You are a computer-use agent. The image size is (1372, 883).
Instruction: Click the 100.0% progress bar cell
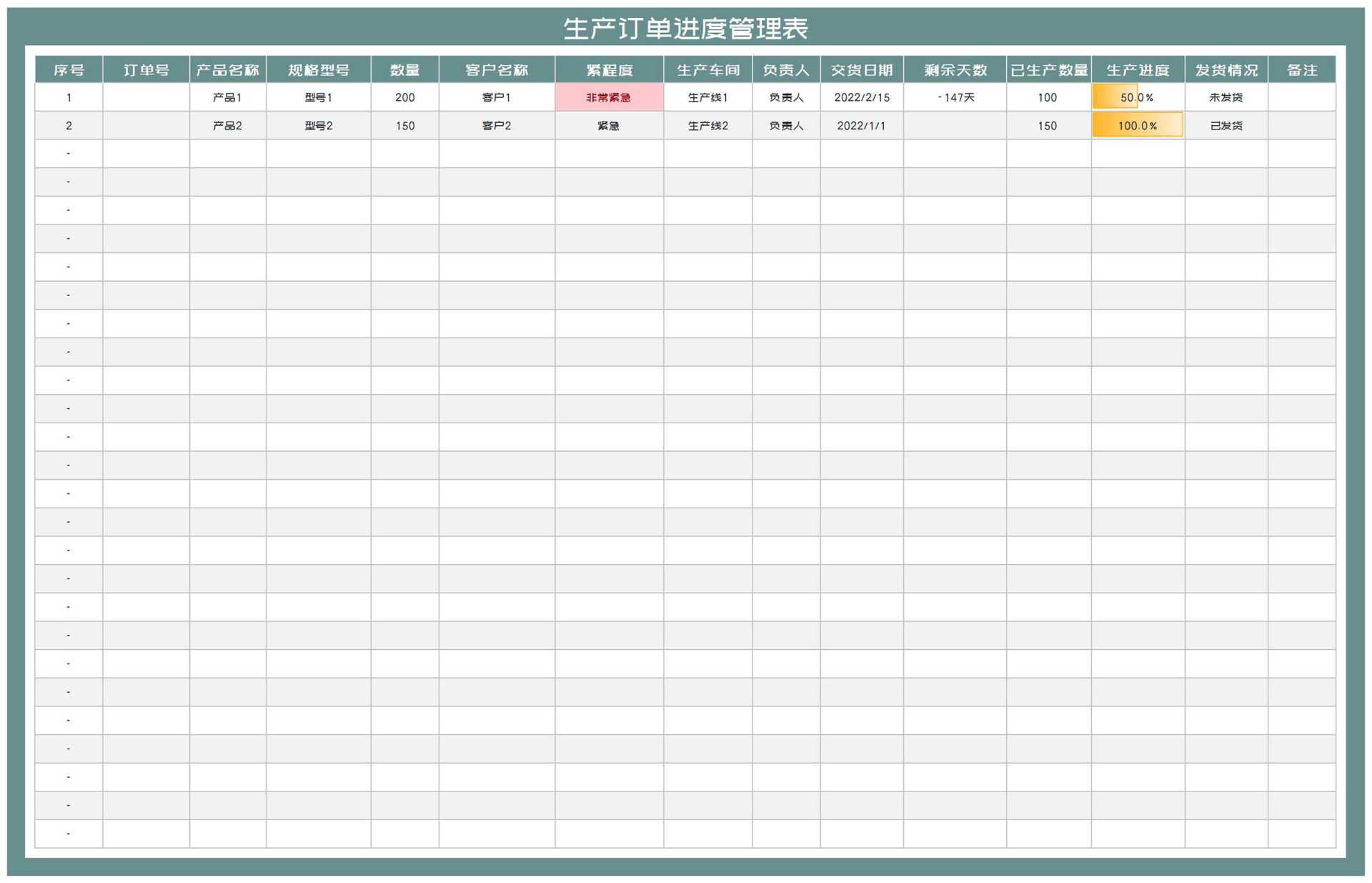point(1138,125)
